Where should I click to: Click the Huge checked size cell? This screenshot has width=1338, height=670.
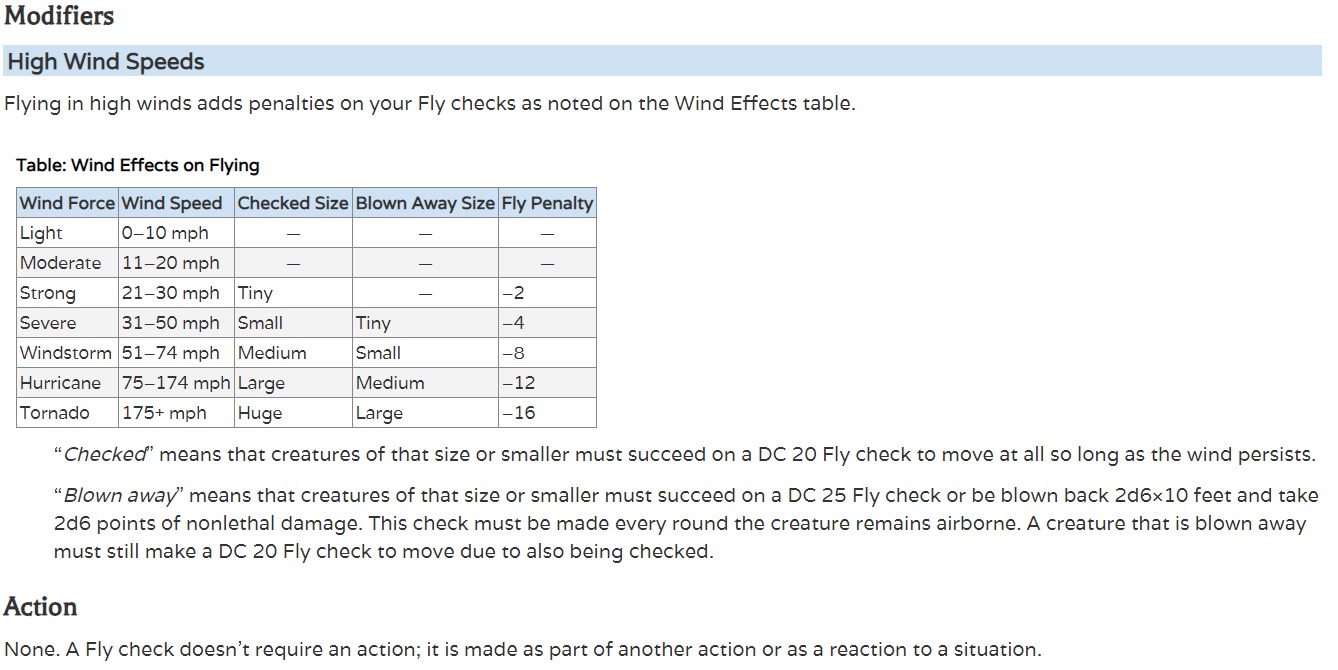pos(260,413)
